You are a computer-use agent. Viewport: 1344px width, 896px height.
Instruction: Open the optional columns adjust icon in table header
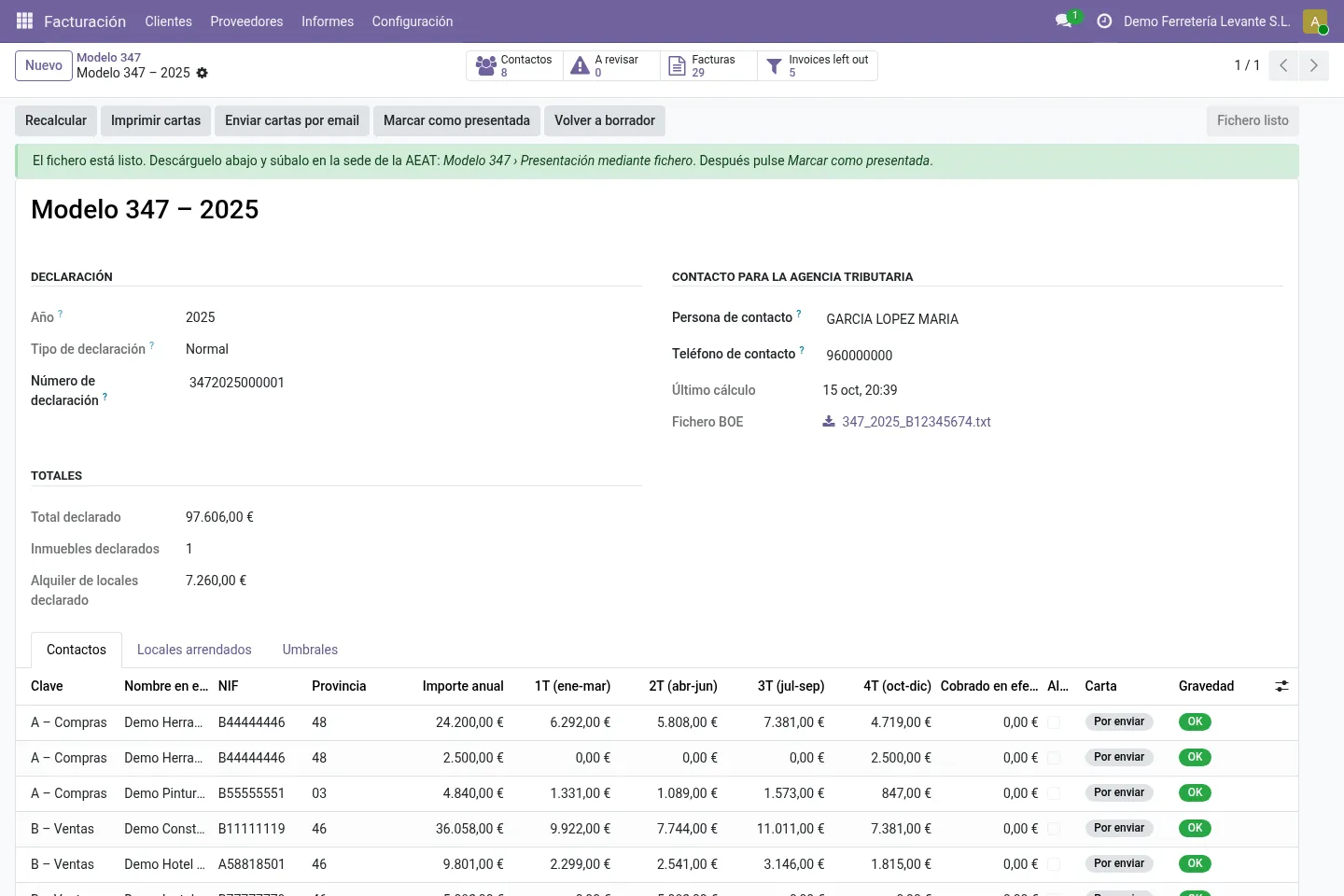(x=1281, y=686)
